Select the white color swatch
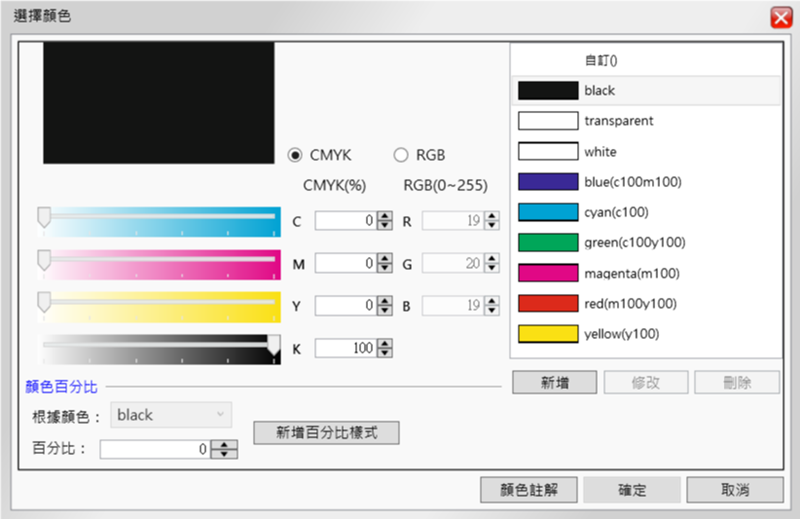The height and width of the screenshot is (519, 800). [x=548, y=152]
